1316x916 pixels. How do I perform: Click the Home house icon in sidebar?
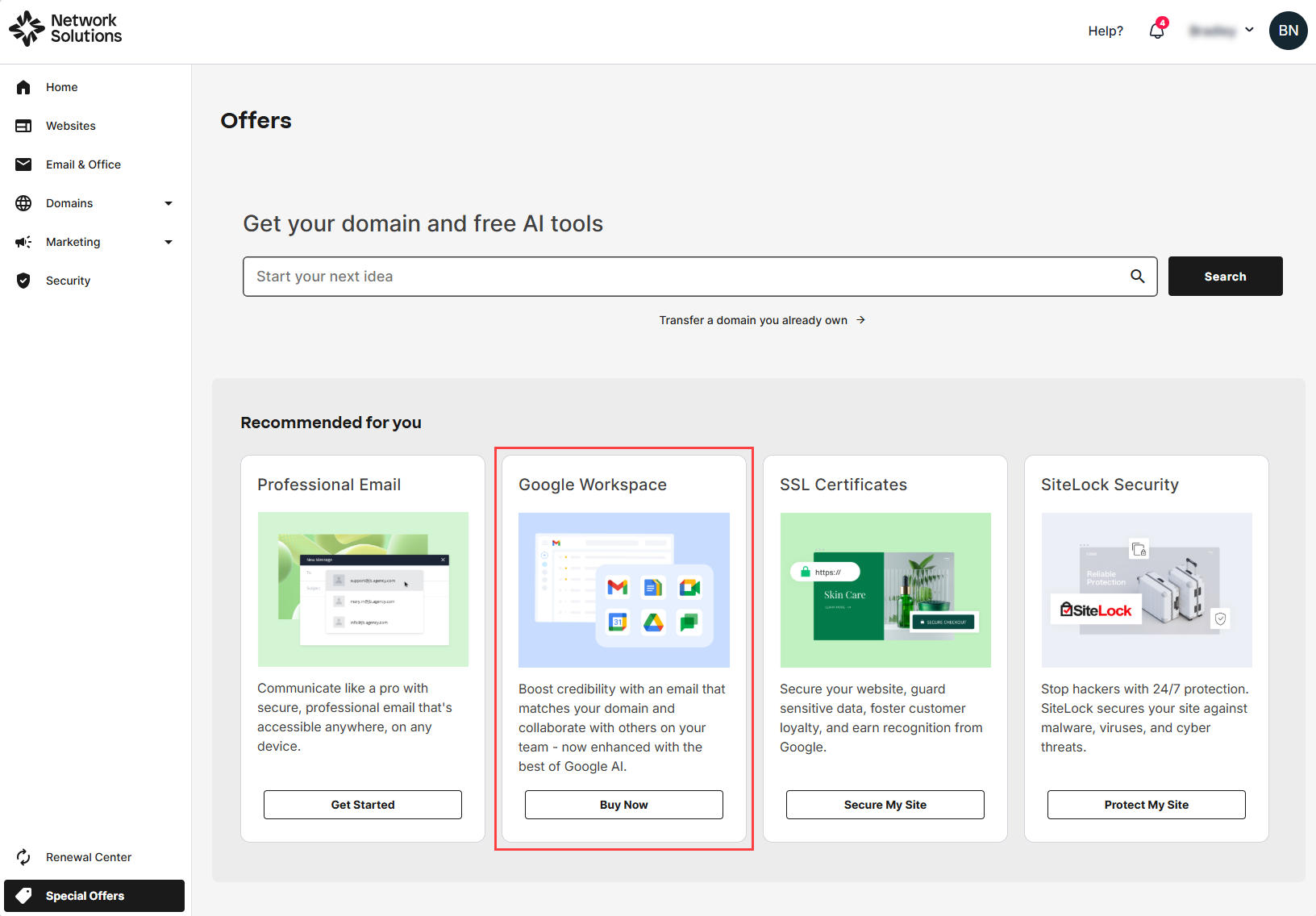click(x=23, y=87)
